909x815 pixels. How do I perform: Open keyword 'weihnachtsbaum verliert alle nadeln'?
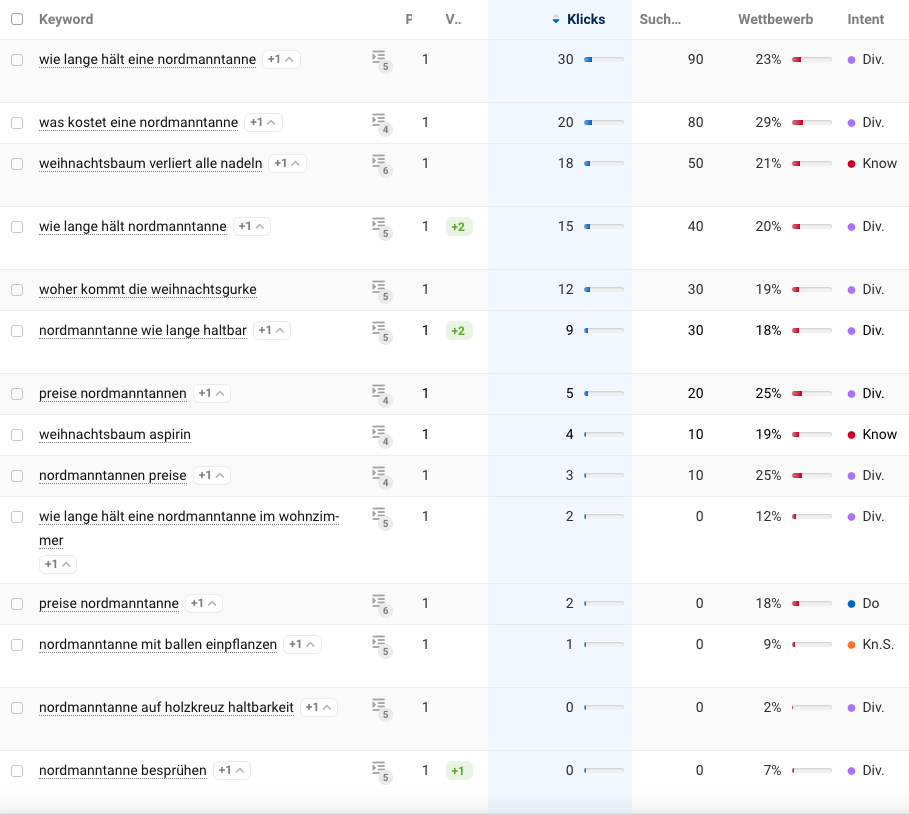(x=150, y=164)
